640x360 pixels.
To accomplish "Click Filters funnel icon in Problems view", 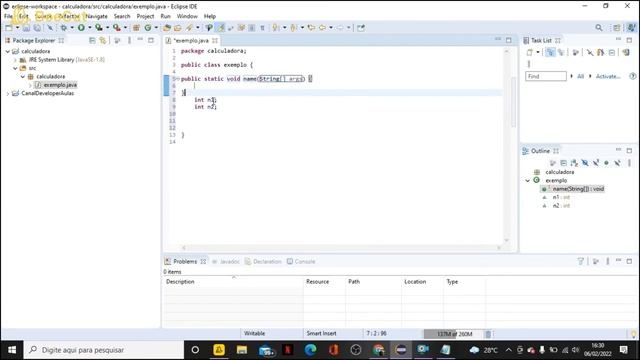I will [x=581, y=261].
